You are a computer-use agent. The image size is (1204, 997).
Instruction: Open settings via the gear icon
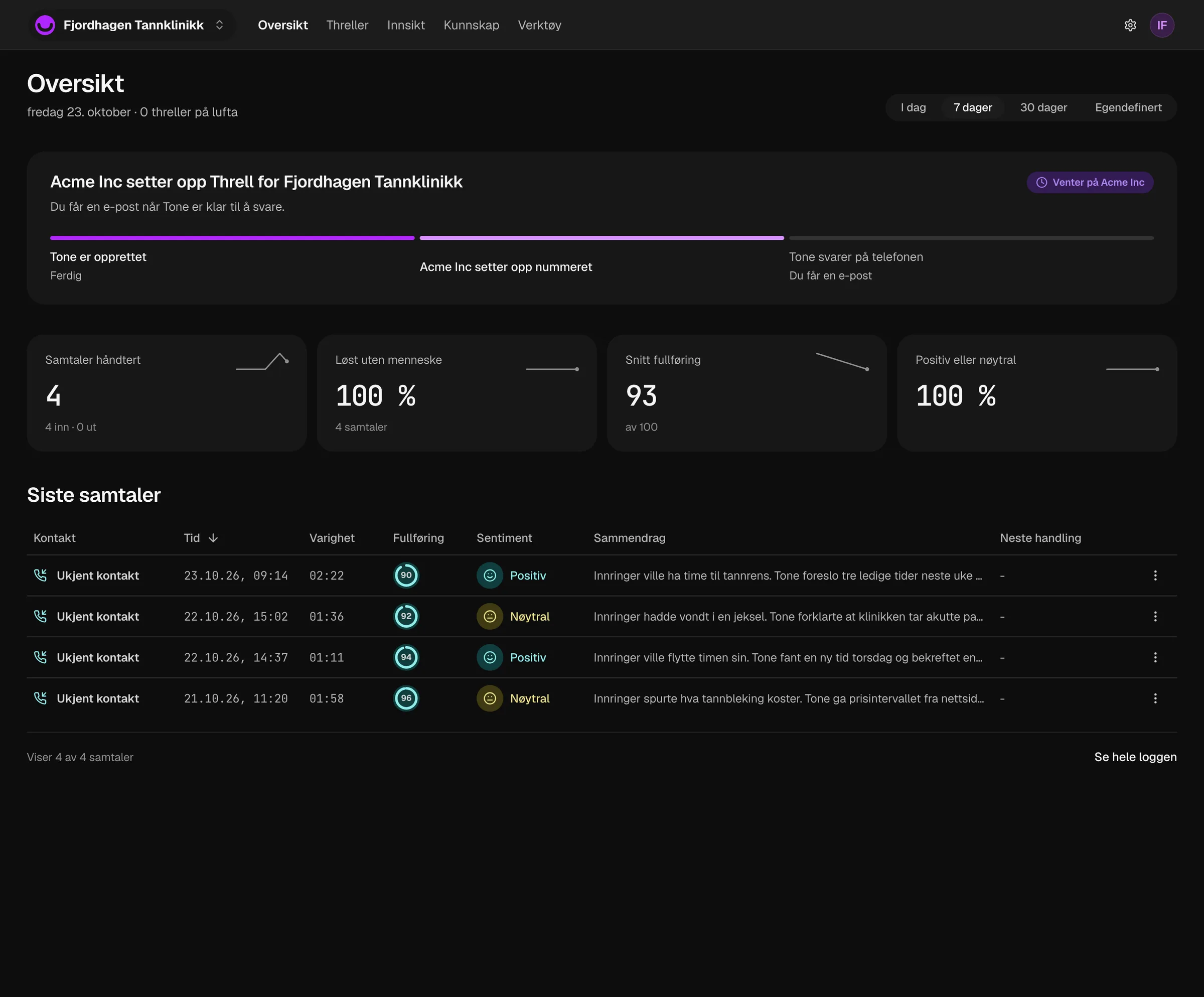click(x=1130, y=25)
